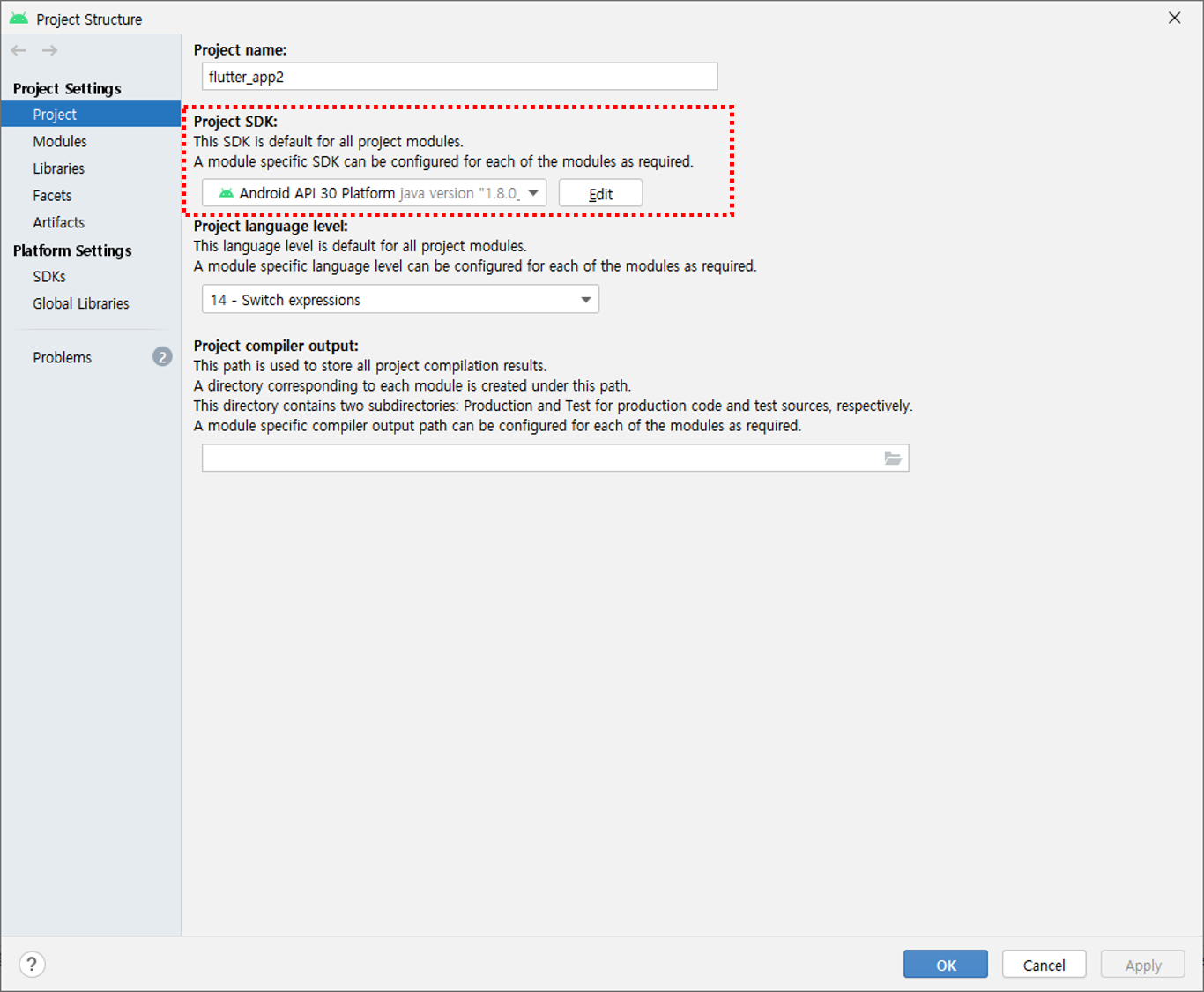The width and height of the screenshot is (1204, 992).
Task: Click the Project language level label
Action: tap(271, 226)
